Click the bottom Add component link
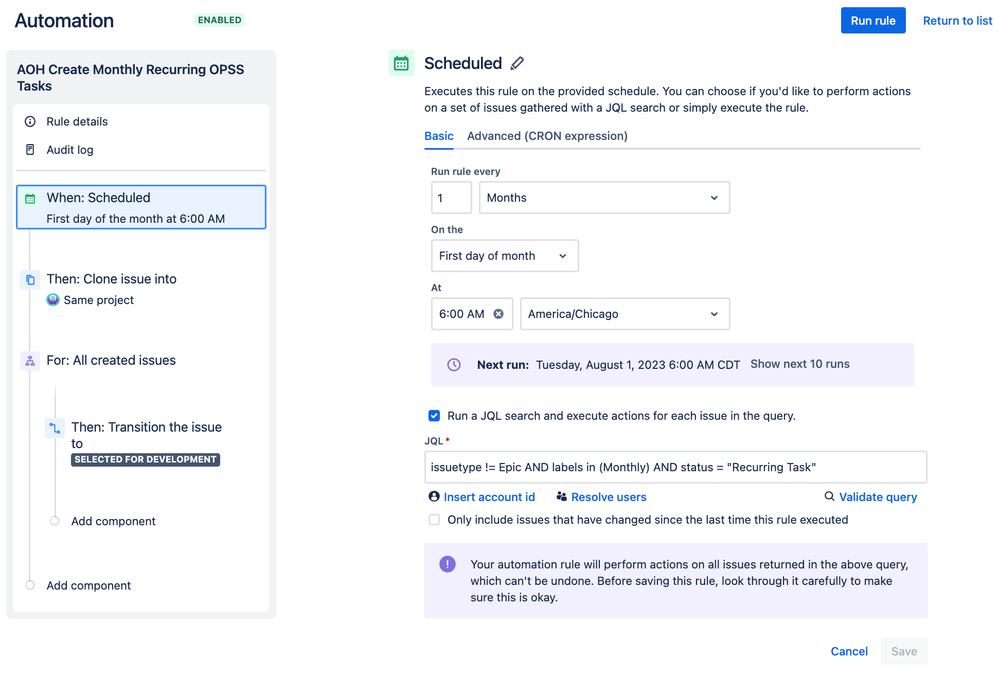Screen dimensions: 999x676 click(89, 586)
